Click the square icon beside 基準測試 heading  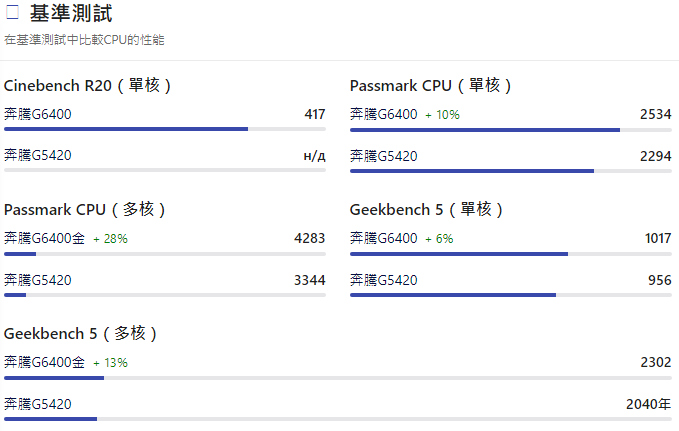[x=13, y=14]
